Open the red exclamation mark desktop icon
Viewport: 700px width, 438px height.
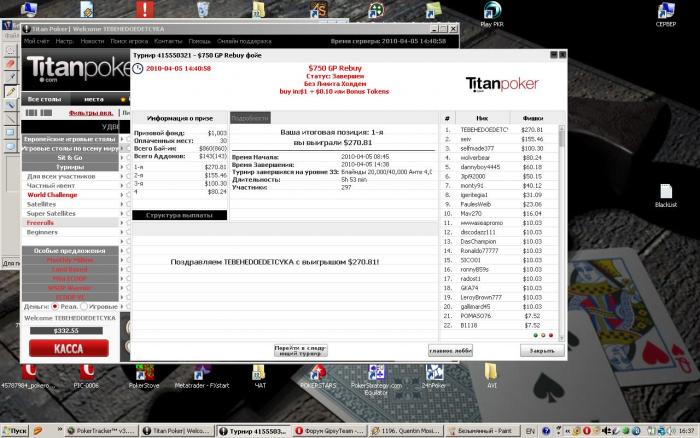point(145,9)
